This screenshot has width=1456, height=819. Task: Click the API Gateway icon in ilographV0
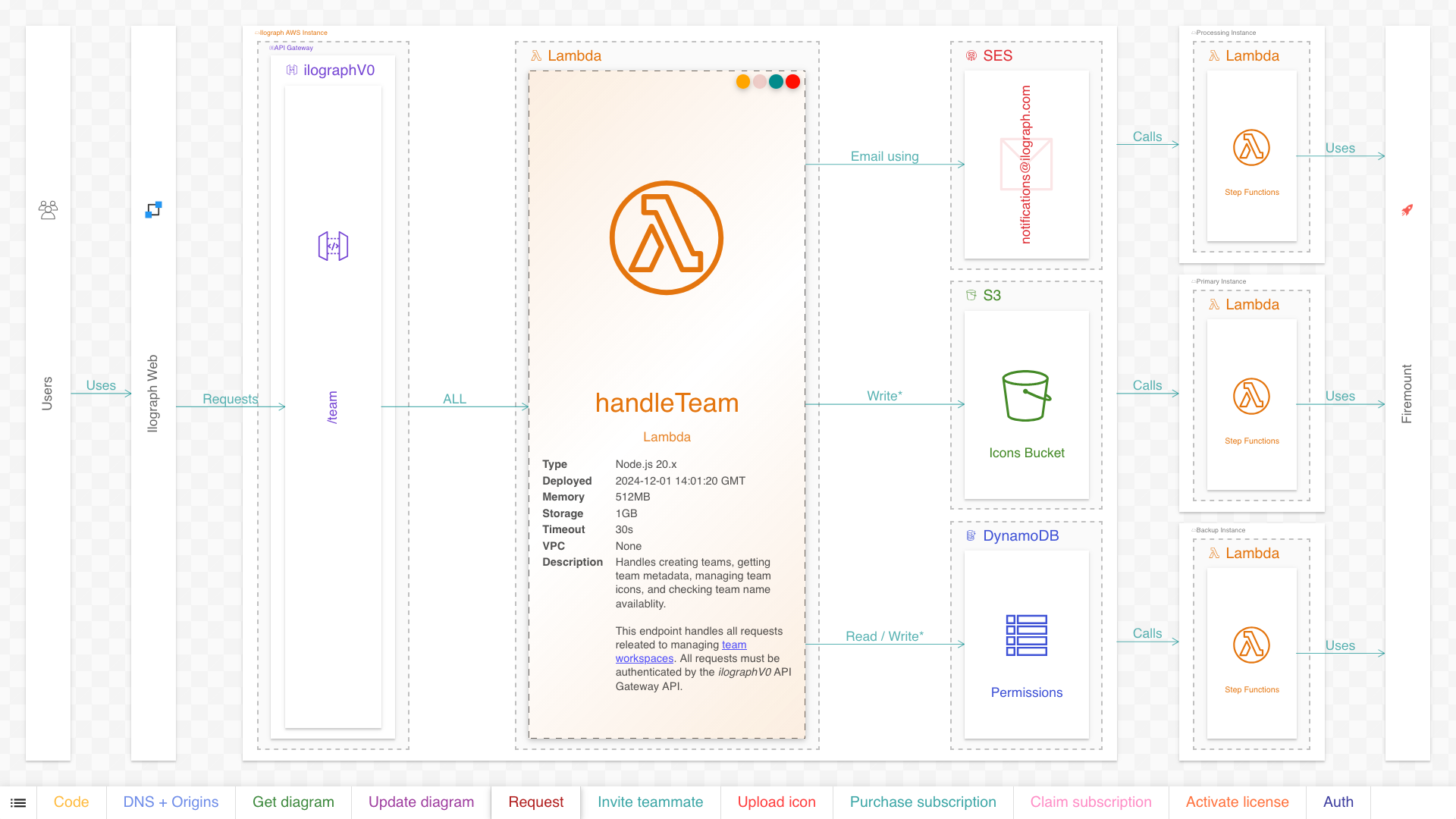(333, 246)
